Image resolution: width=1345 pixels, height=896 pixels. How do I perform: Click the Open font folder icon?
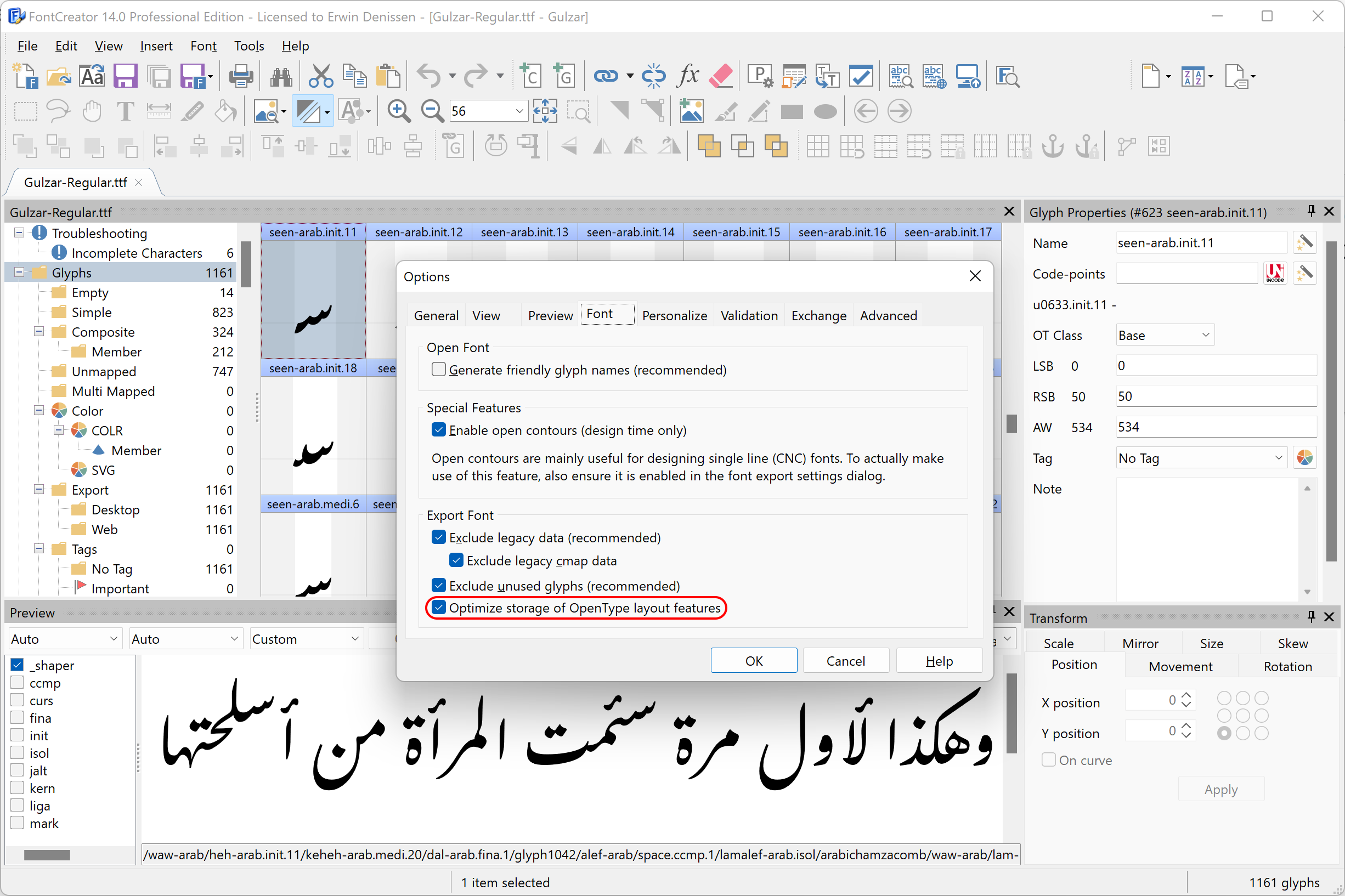(x=58, y=76)
